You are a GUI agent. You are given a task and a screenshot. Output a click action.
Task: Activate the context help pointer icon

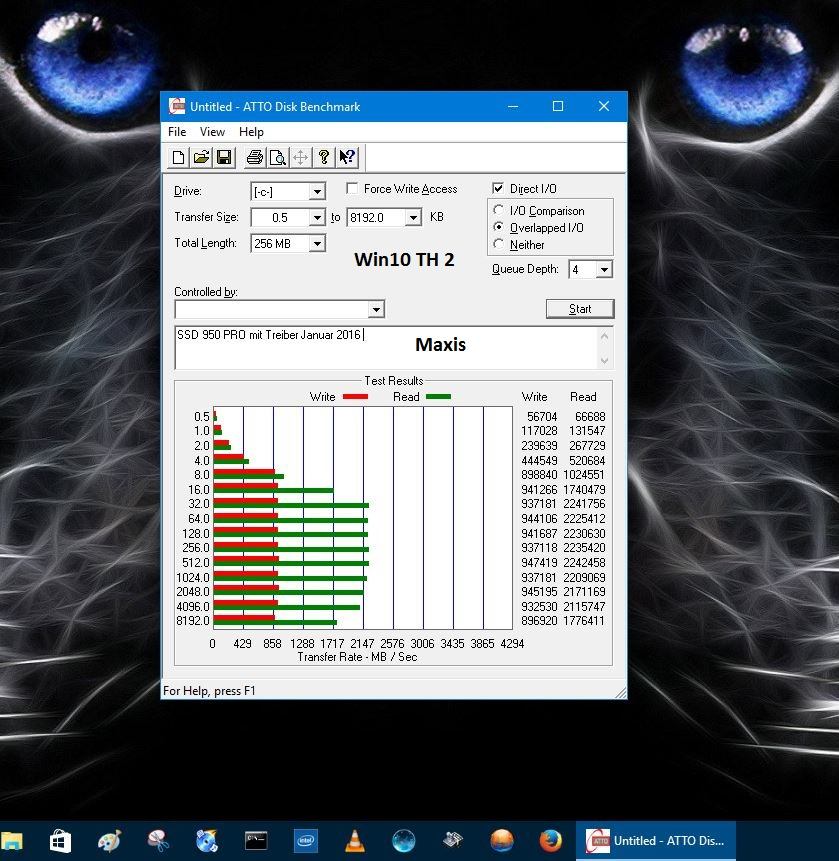[x=347, y=158]
